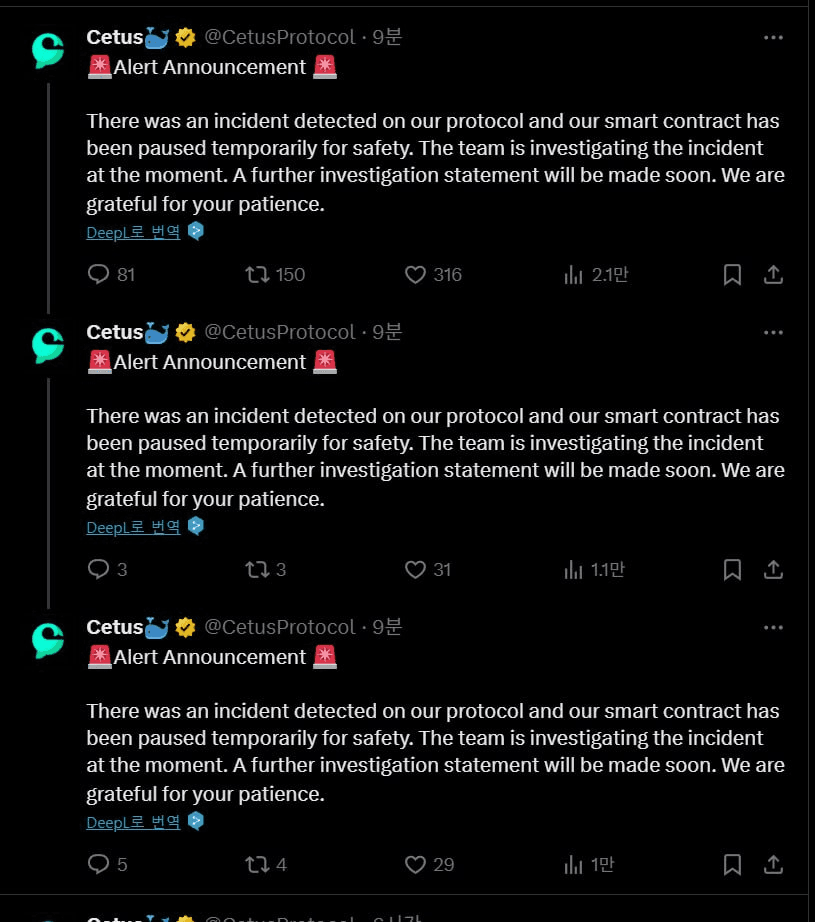Open the Cetus profile avatar on first tweet
Viewport: 815px width, 922px height.
click(48, 51)
